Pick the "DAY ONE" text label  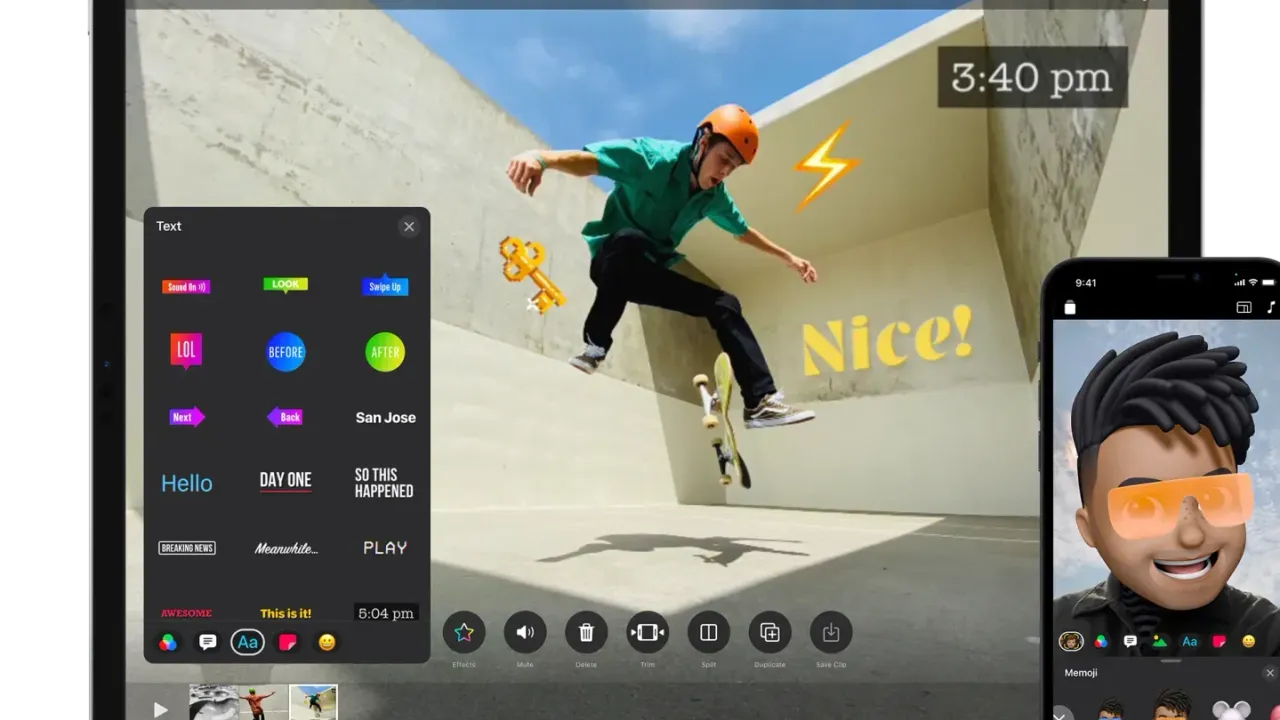286,481
